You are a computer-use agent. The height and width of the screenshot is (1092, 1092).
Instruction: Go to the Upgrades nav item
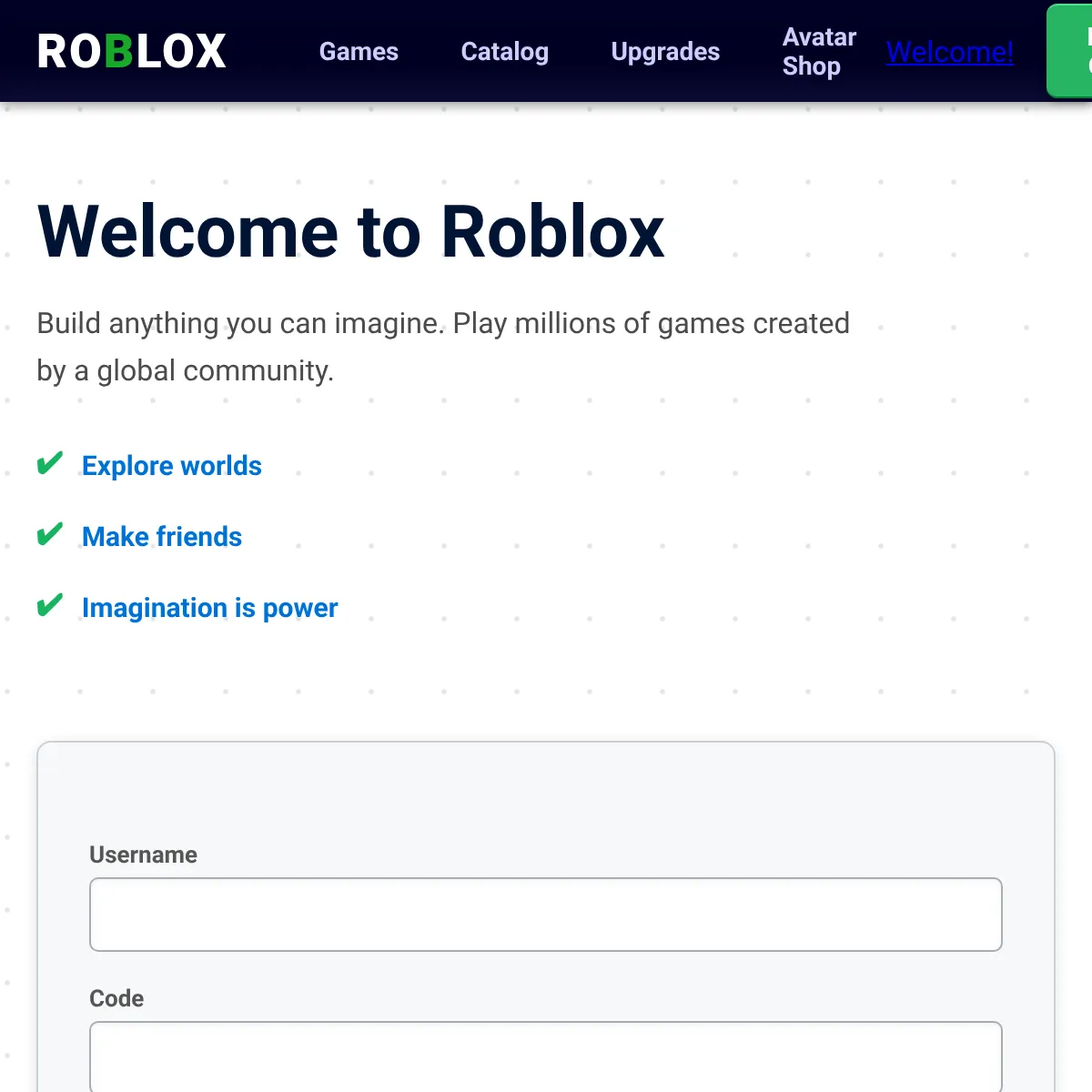coord(665,52)
